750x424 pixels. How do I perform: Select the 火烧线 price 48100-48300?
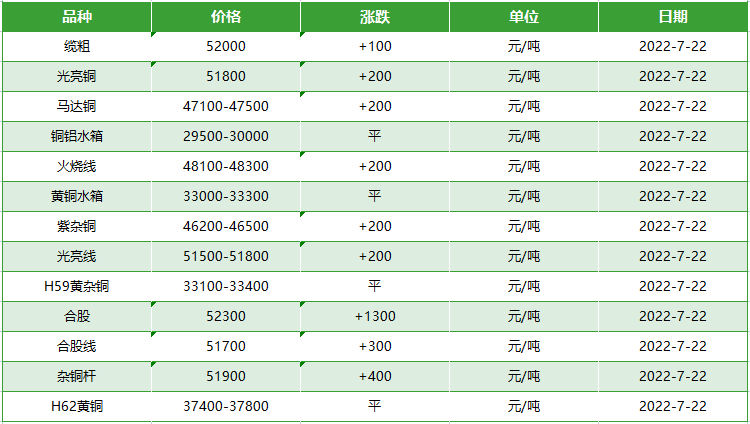(226, 167)
